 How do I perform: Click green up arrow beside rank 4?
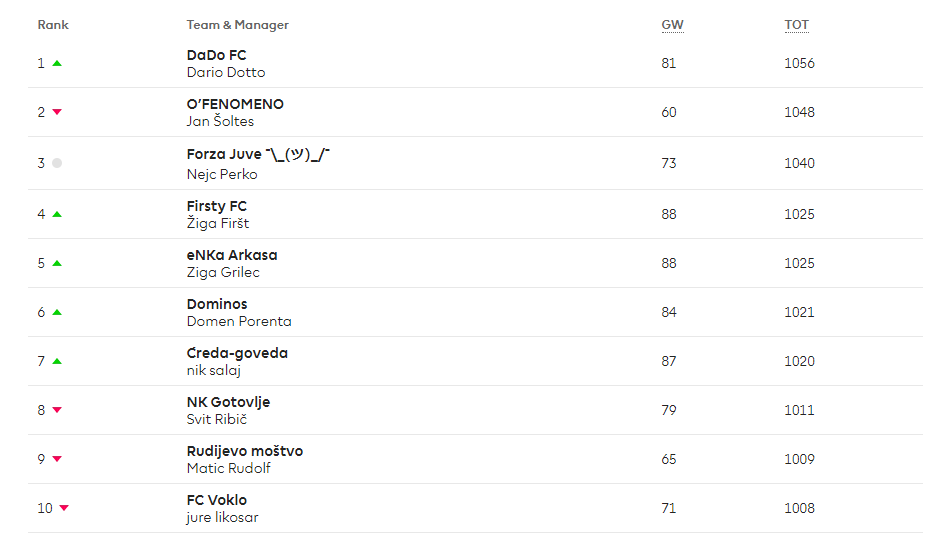point(57,214)
